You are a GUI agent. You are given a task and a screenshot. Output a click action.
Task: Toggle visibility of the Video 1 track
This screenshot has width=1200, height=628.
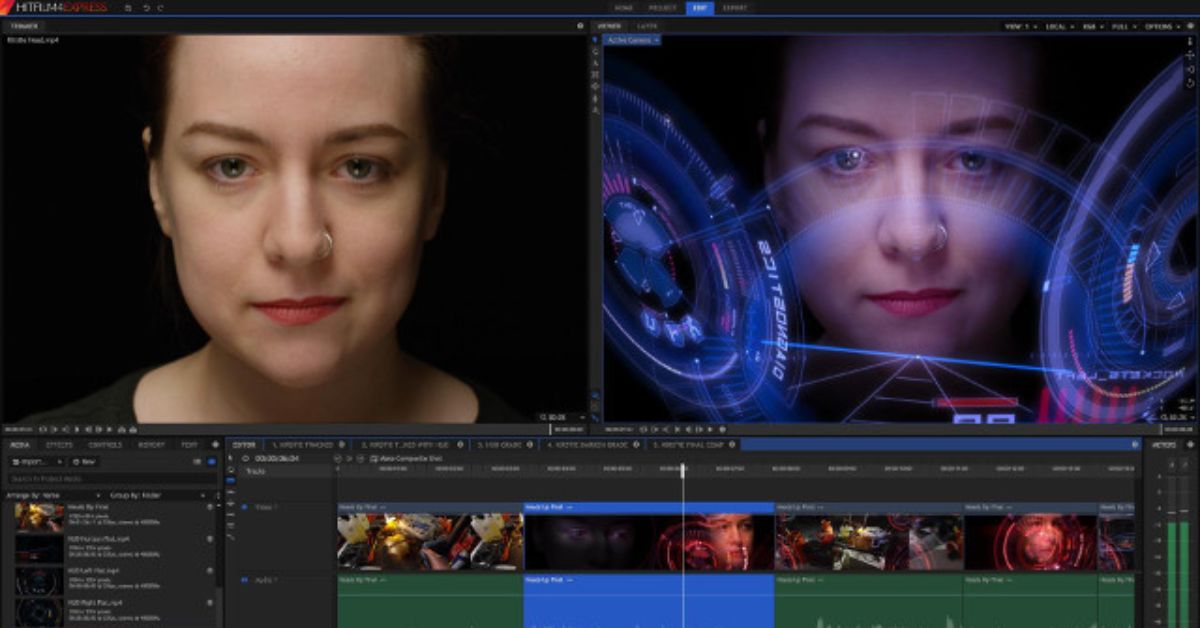(x=243, y=506)
